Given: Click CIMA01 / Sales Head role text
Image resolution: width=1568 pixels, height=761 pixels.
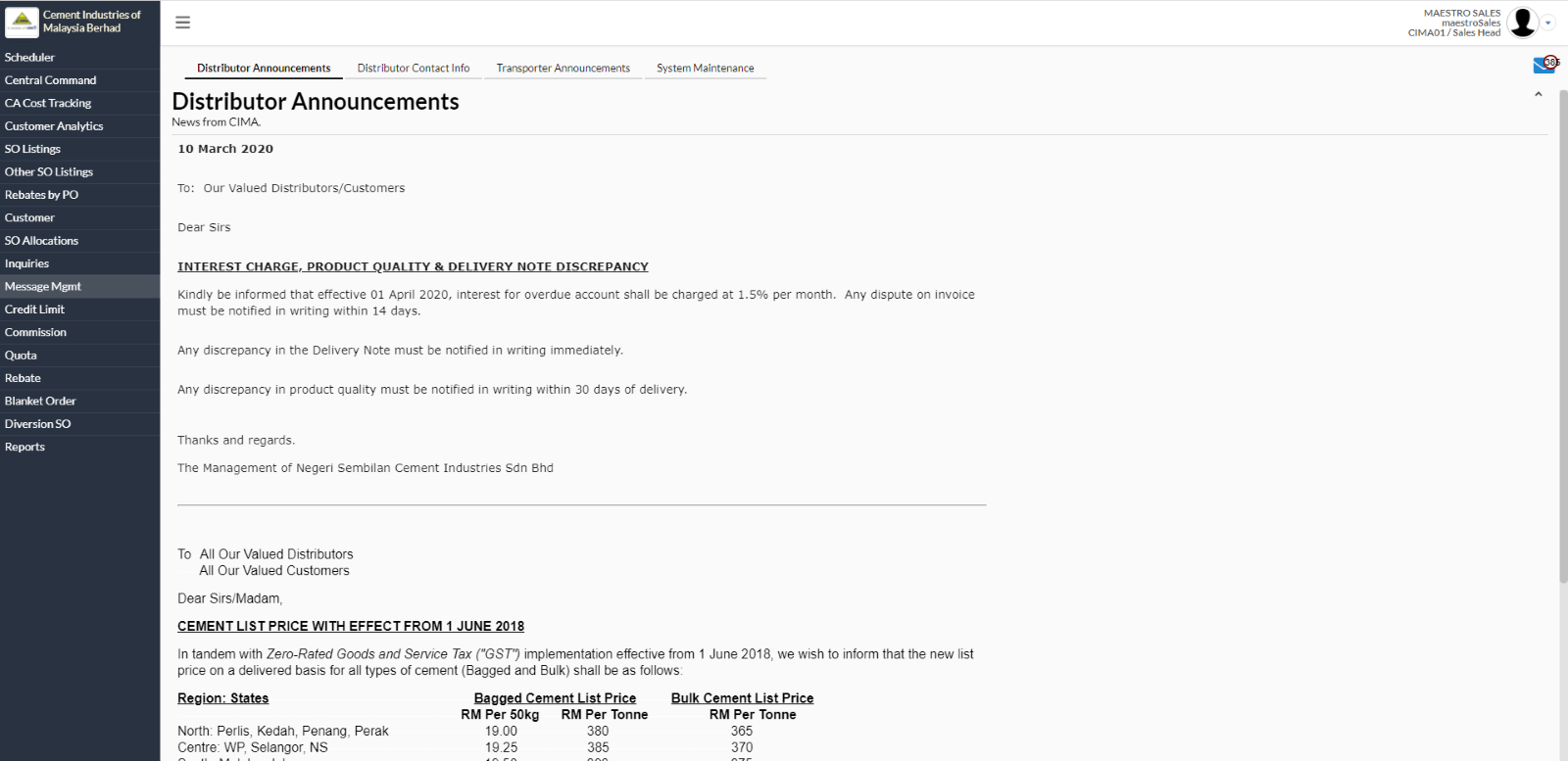Looking at the screenshot, I should click(x=1454, y=32).
